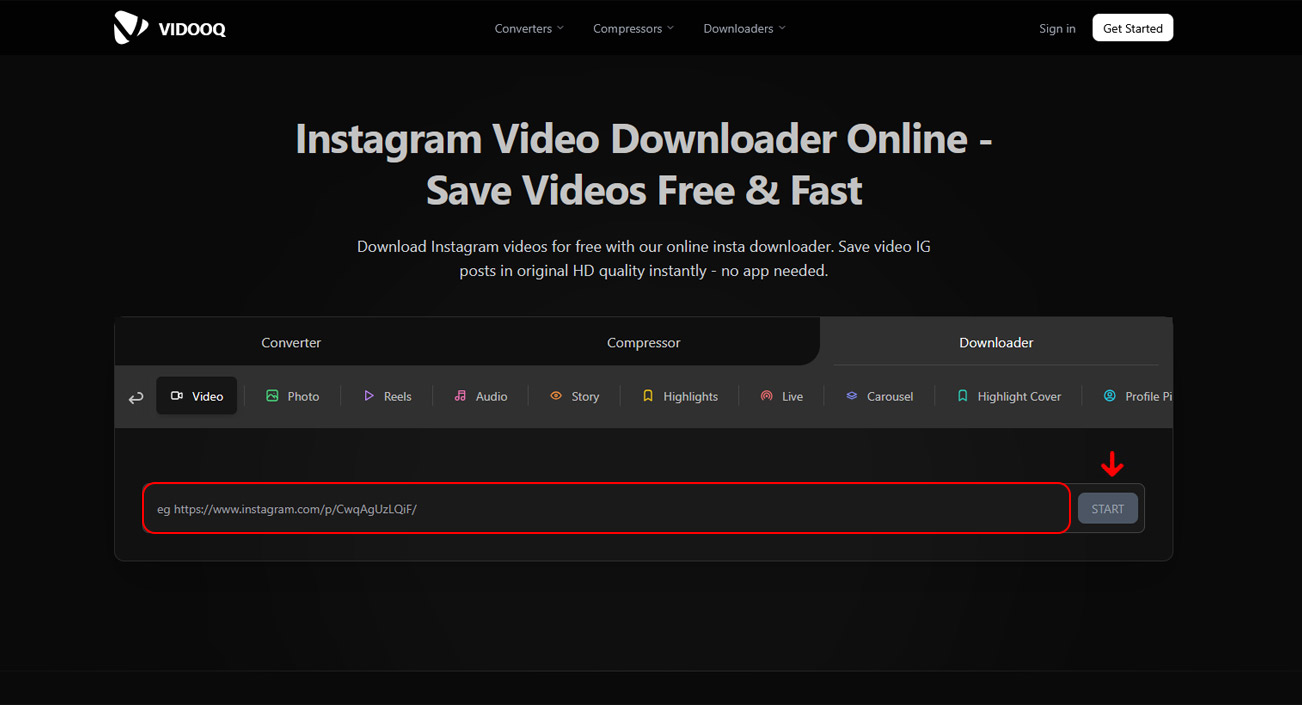1302x705 pixels.
Task: Select the Story eye icon
Action: point(556,396)
